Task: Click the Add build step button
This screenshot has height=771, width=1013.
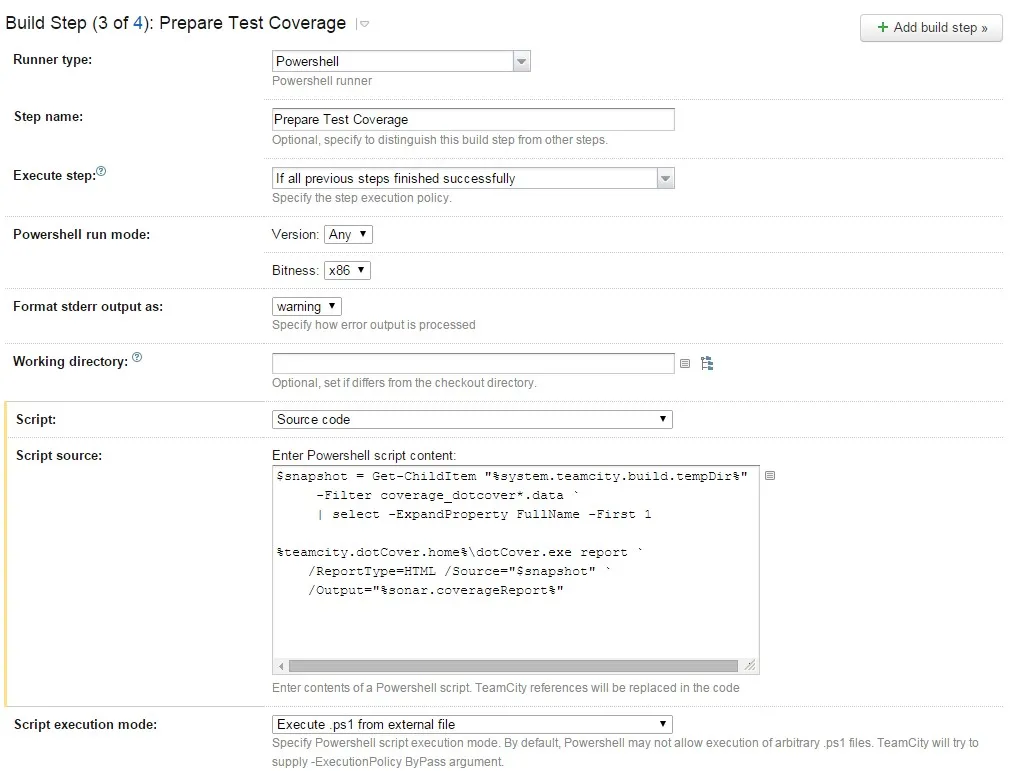Action: pyautogui.click(x=931, y=27)
